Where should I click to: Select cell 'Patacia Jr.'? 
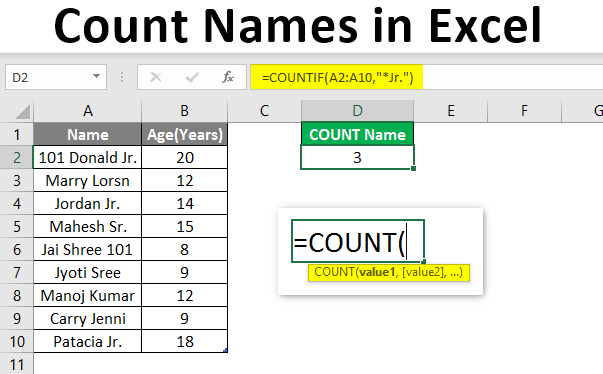coord(88,342)
